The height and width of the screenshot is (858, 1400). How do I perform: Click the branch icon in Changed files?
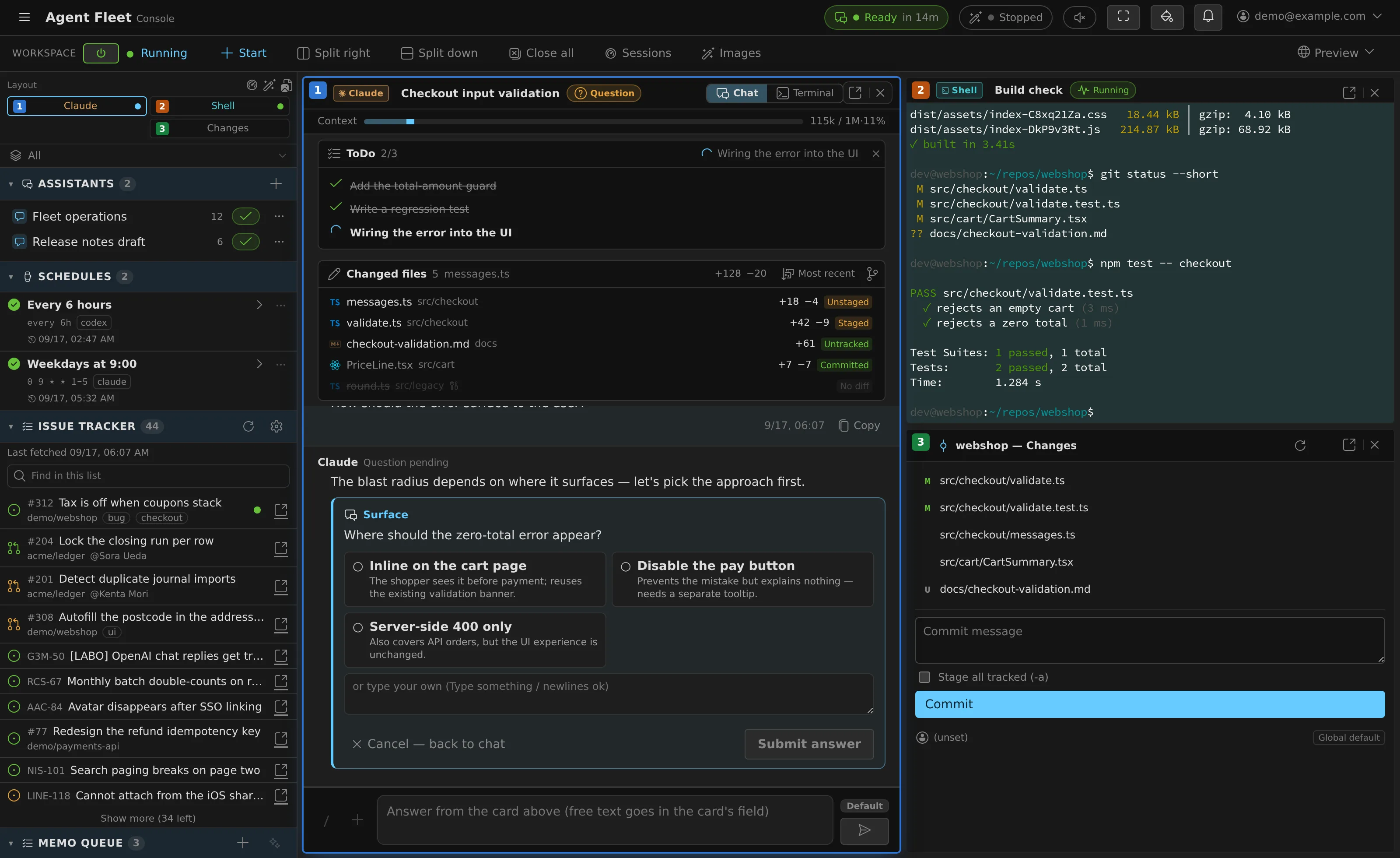872,274
